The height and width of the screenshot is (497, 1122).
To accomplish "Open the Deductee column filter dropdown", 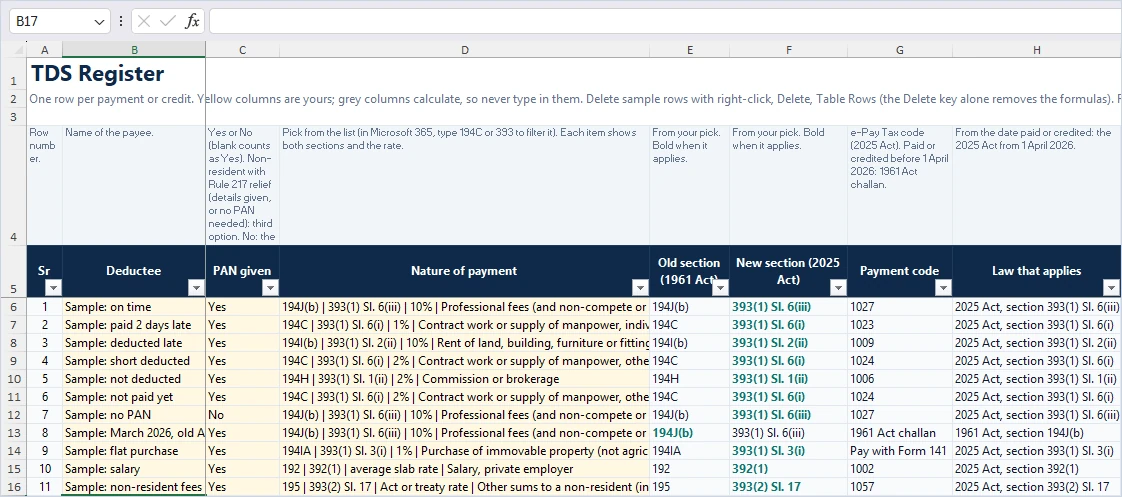I will (x=196, y=287).
